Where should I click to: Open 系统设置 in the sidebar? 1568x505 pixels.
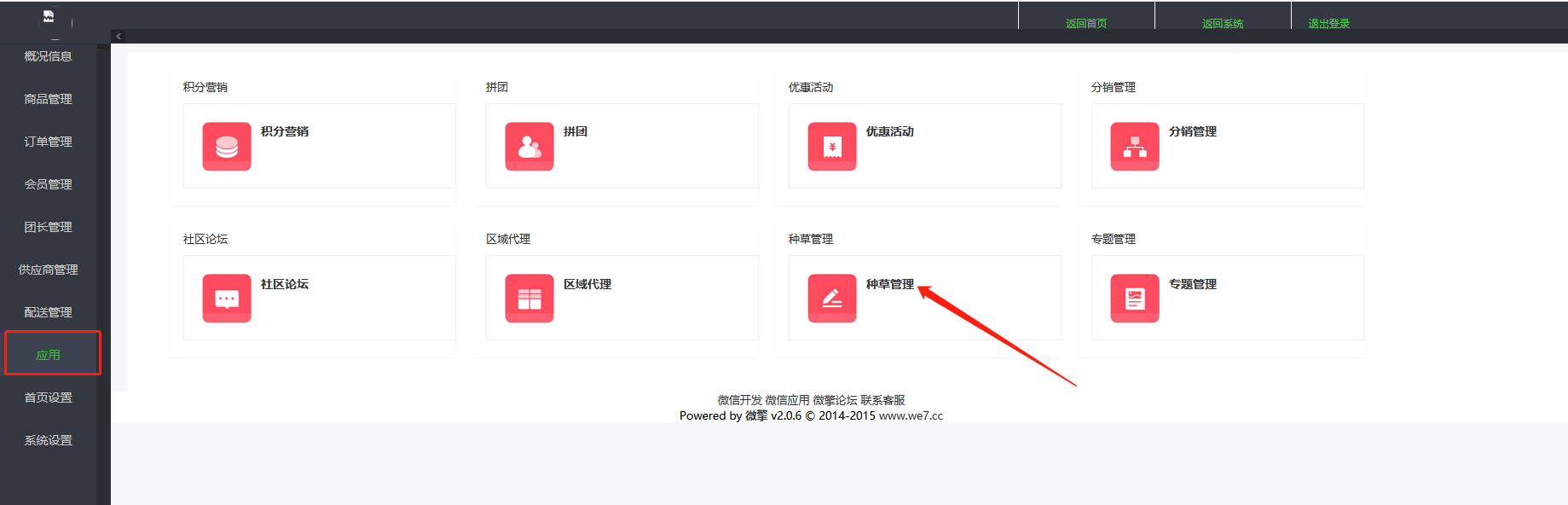pos(49,440)
